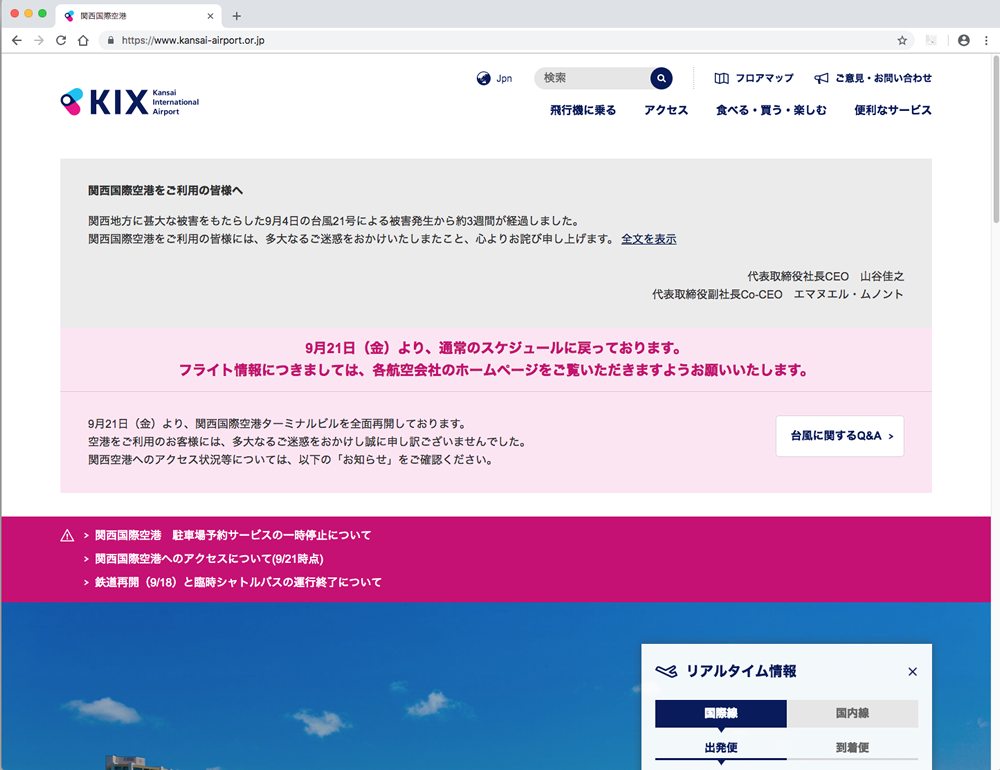Click the エマヌエル・ムノント Co-CEO name text

click(848, 294)
